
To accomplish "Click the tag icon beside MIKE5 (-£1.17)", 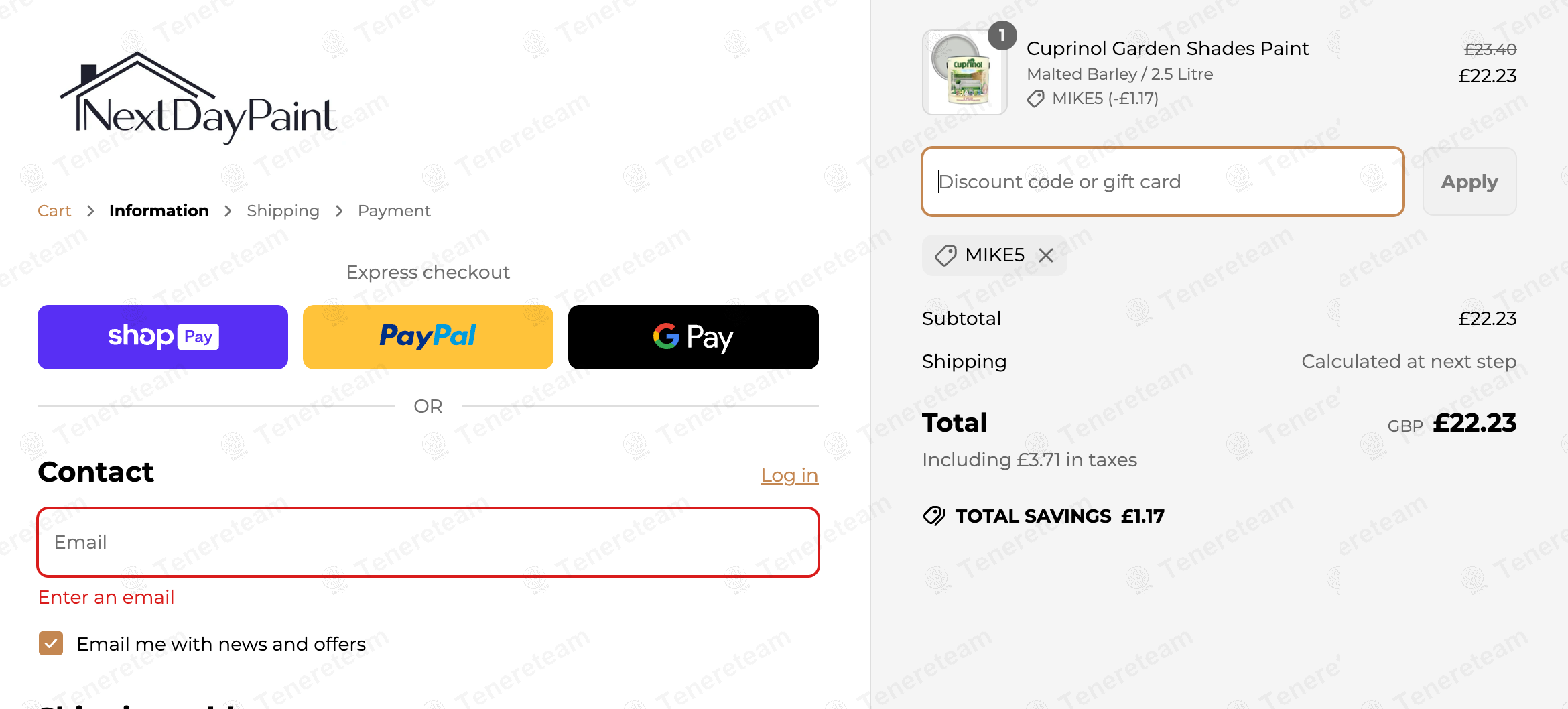I will [x=1036, y=99].
